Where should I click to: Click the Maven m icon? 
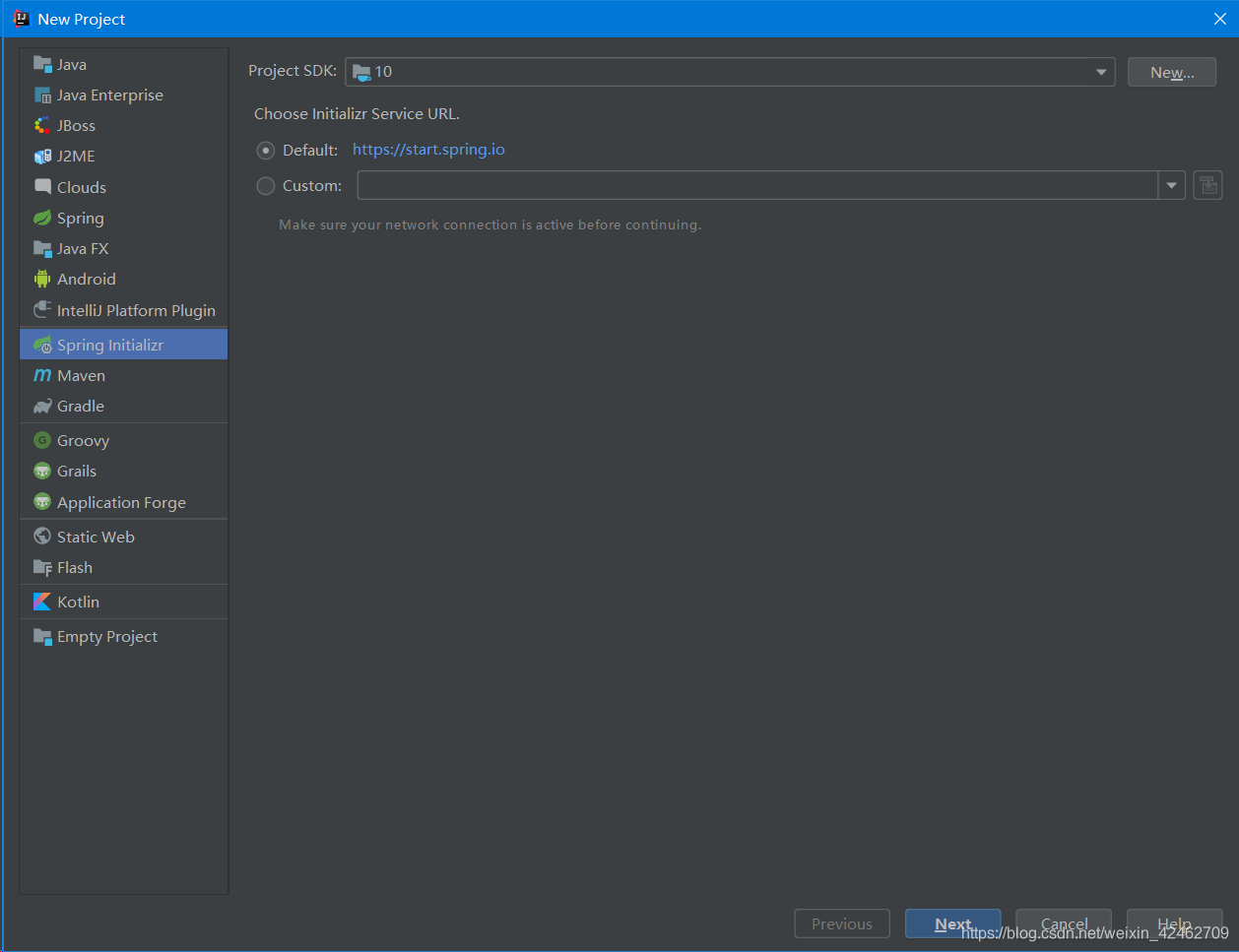coord(42,375)
